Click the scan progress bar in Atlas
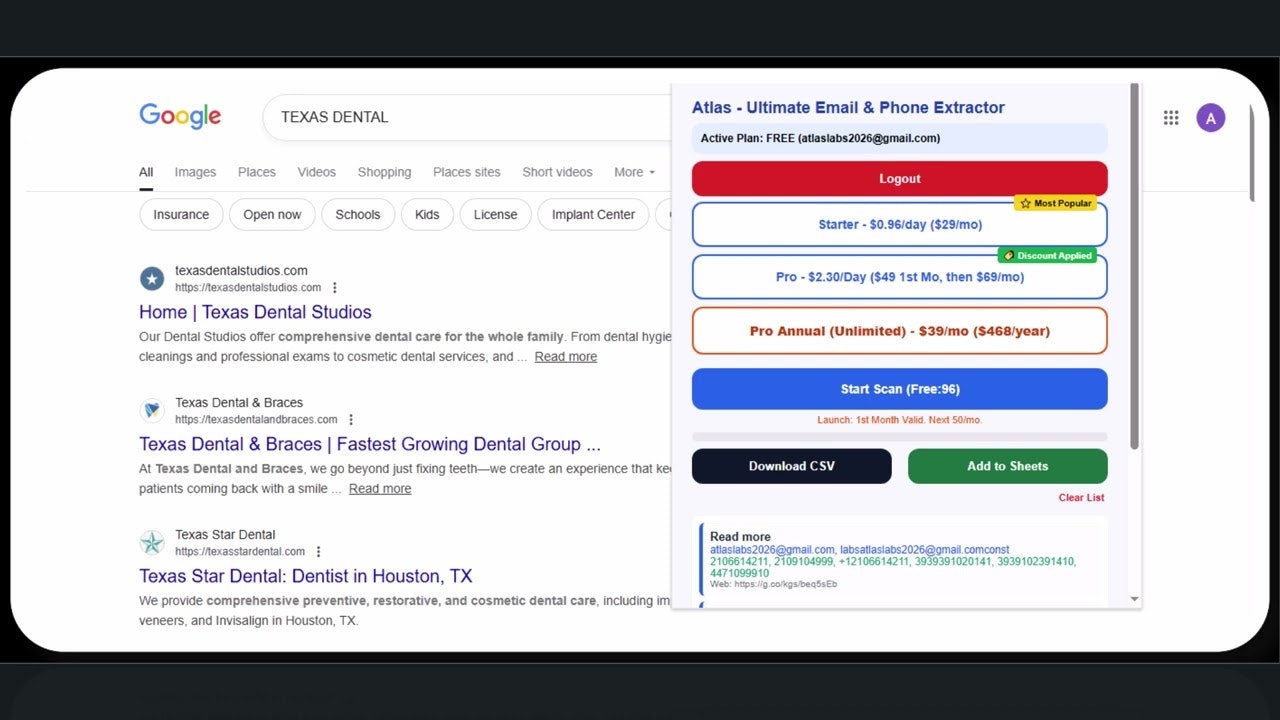The image size is (1280, 720). point(899,437)
